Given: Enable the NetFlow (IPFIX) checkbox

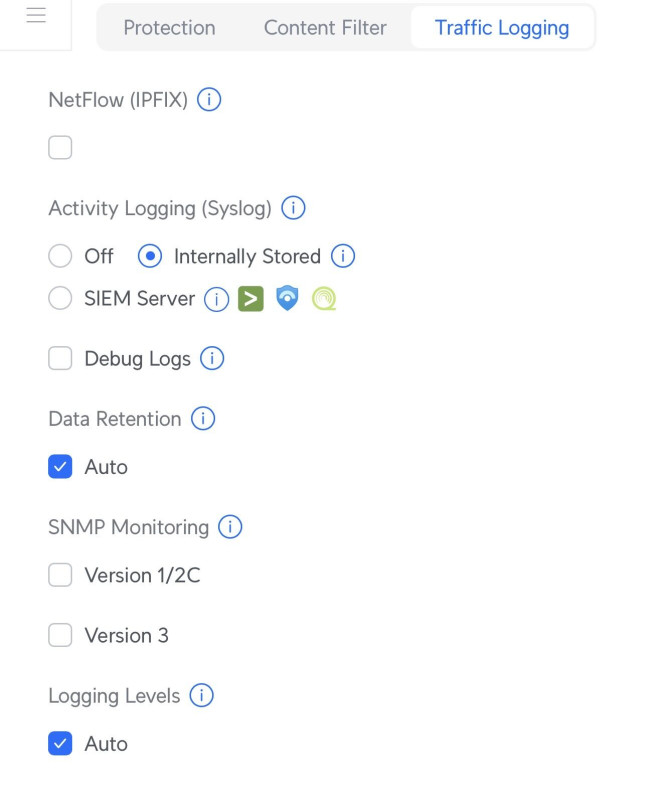Looking at the screenshot, I should tap(60, 148).
